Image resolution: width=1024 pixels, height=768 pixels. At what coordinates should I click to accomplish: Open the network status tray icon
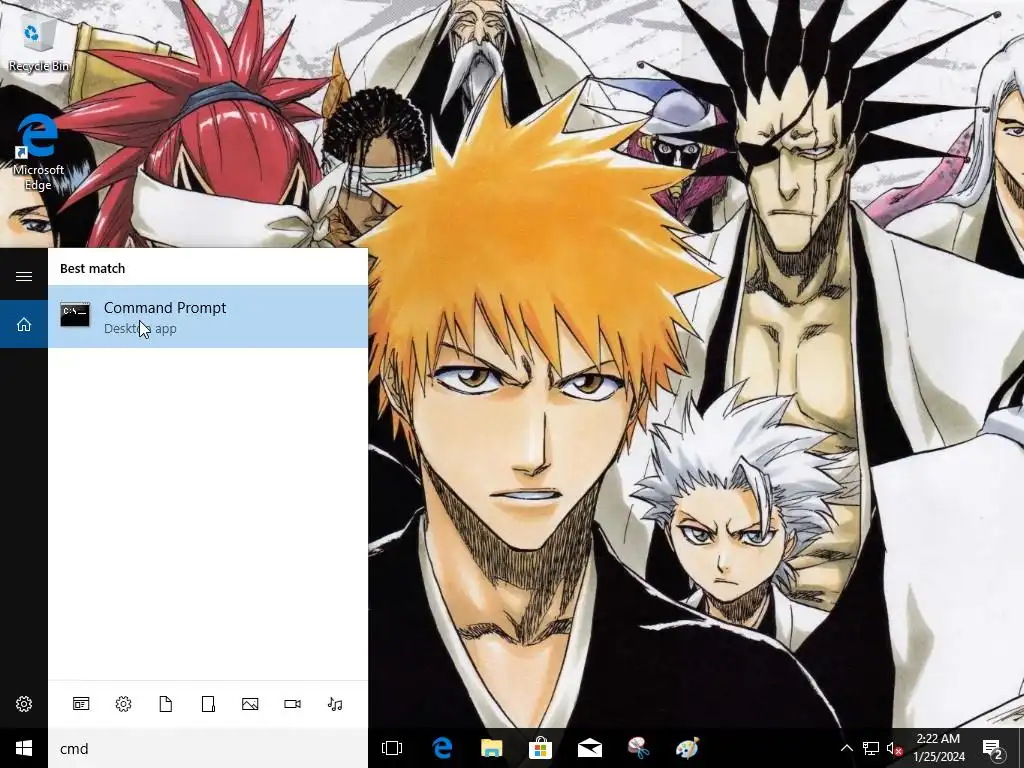(x=871, y=748)
